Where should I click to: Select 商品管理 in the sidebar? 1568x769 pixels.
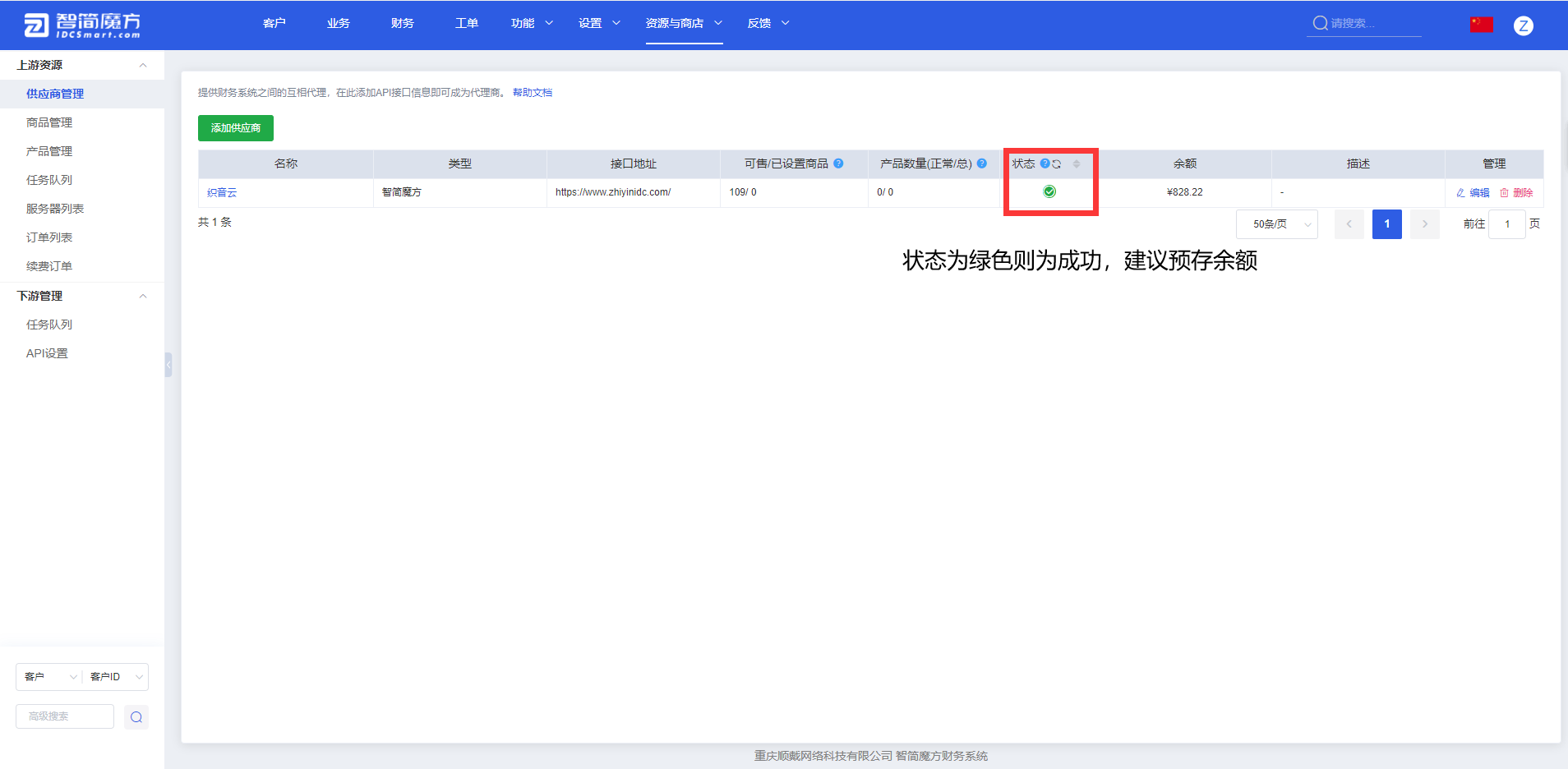(x=49, y=122)
